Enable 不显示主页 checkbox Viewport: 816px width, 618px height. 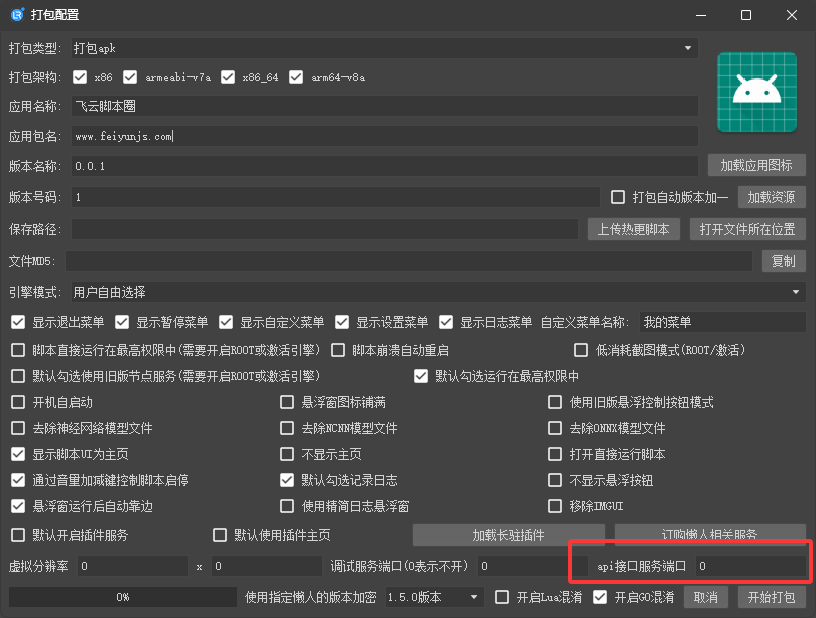click(x=287, y=454)
